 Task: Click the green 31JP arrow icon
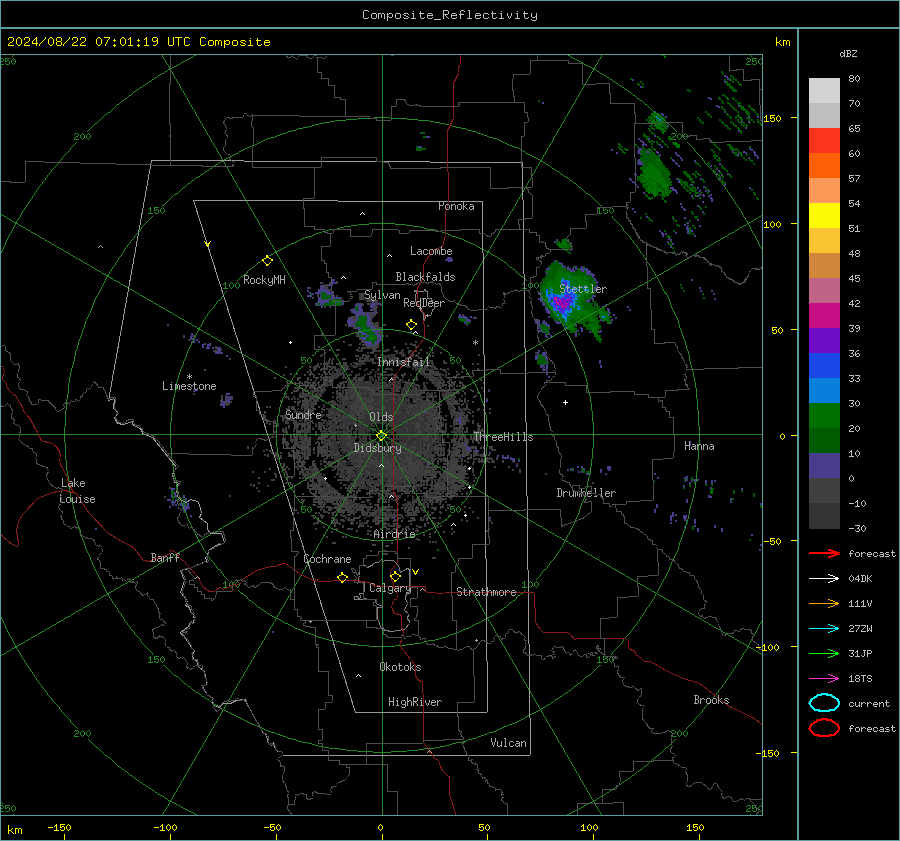point(824,653)
